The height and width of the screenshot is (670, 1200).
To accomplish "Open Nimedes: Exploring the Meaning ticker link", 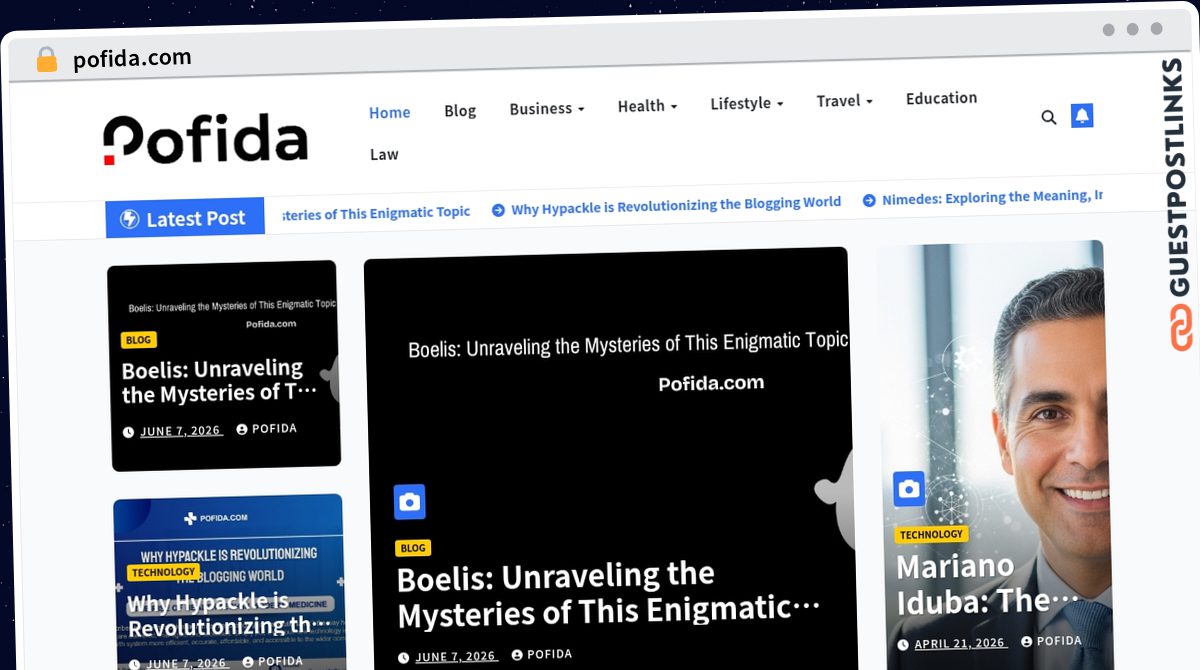I will 992,197.
